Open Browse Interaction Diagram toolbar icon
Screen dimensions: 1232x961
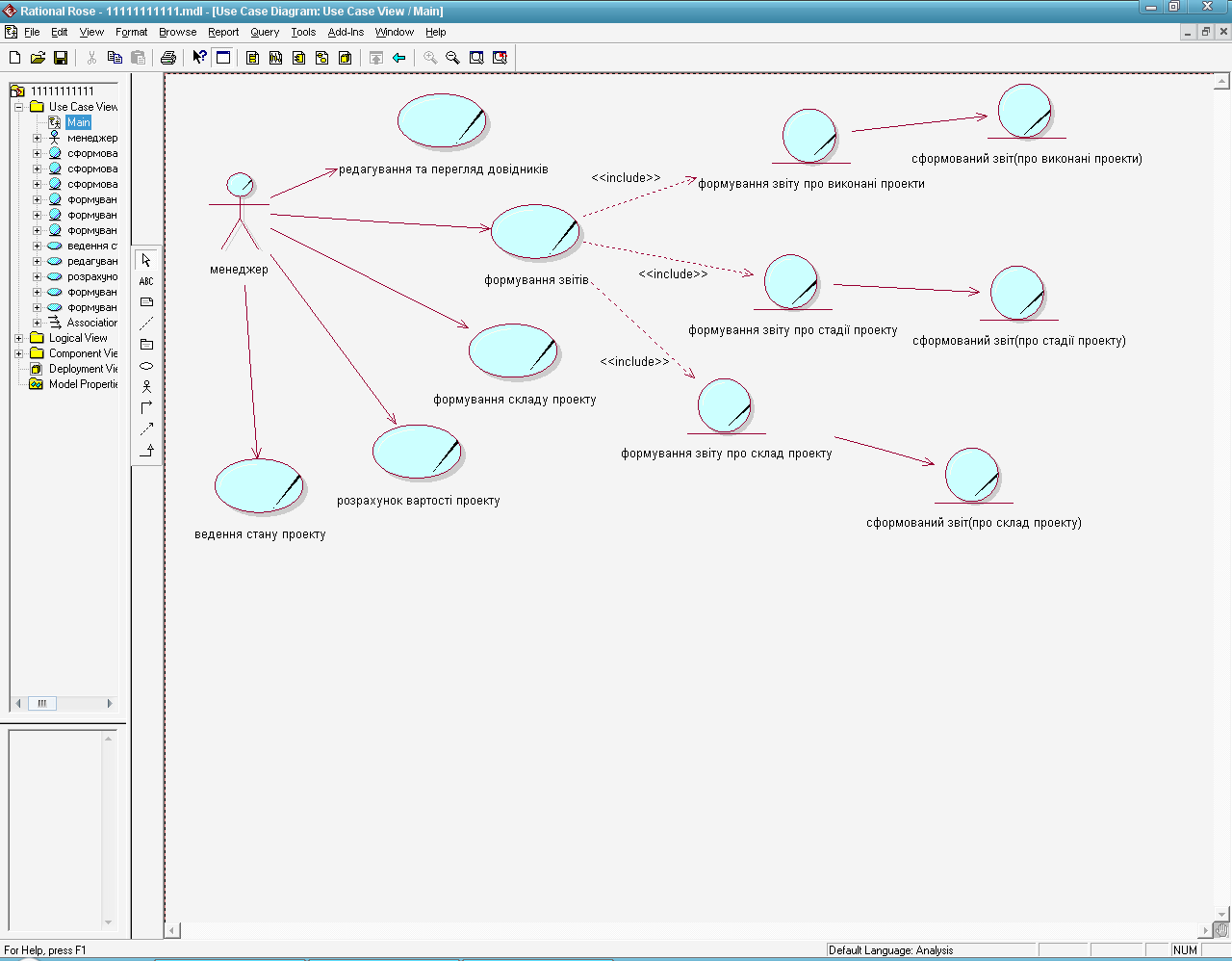[x=276, y=58]
